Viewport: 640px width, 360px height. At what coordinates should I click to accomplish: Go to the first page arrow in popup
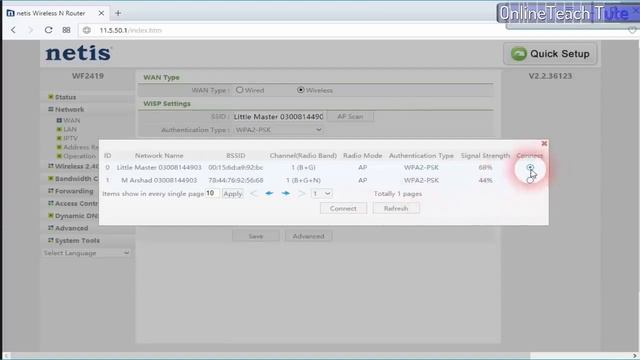pos(253,193)
